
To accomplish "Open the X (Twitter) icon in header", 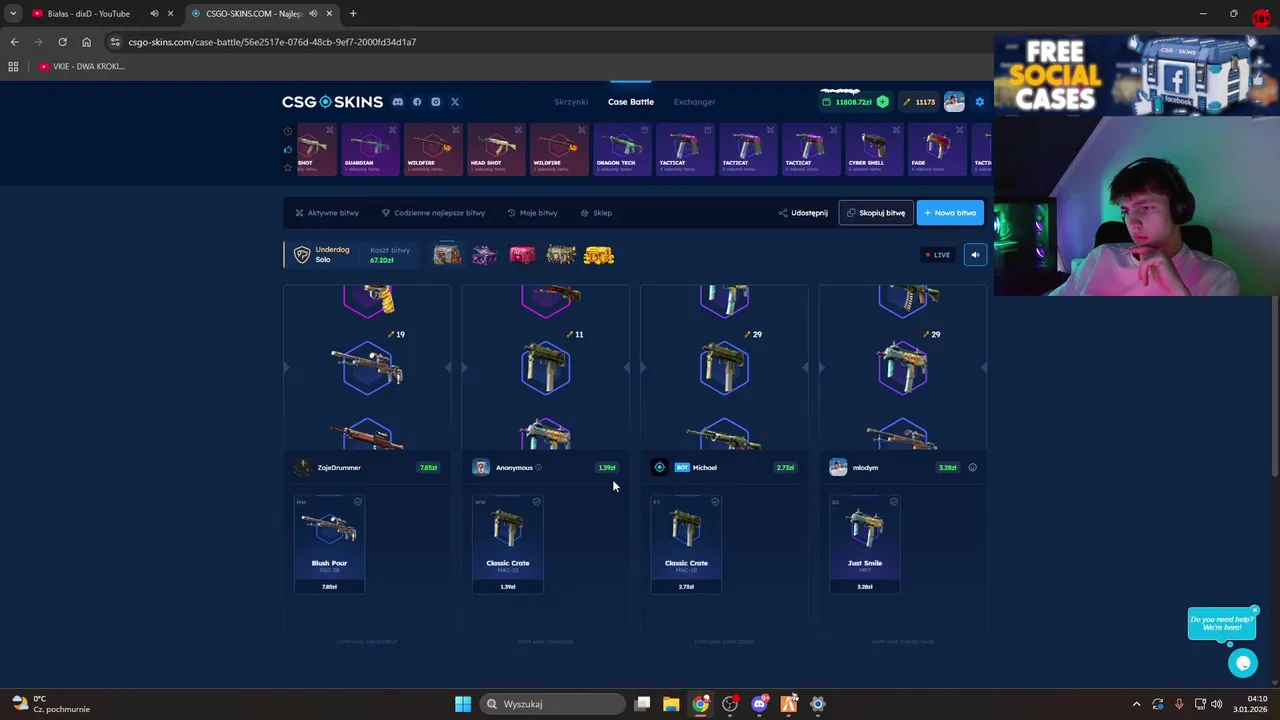I will (455, 102).
